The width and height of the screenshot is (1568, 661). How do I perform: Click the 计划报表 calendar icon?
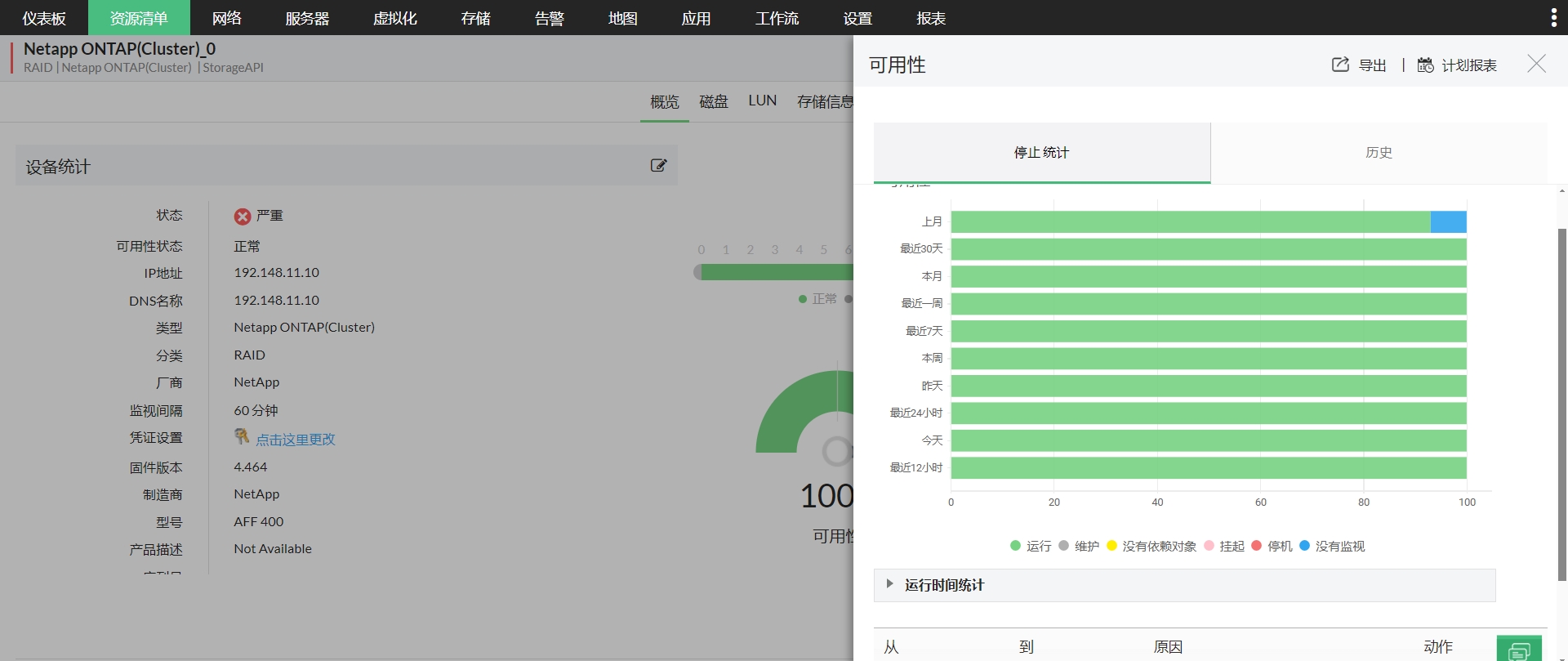tap(1425, 65)
